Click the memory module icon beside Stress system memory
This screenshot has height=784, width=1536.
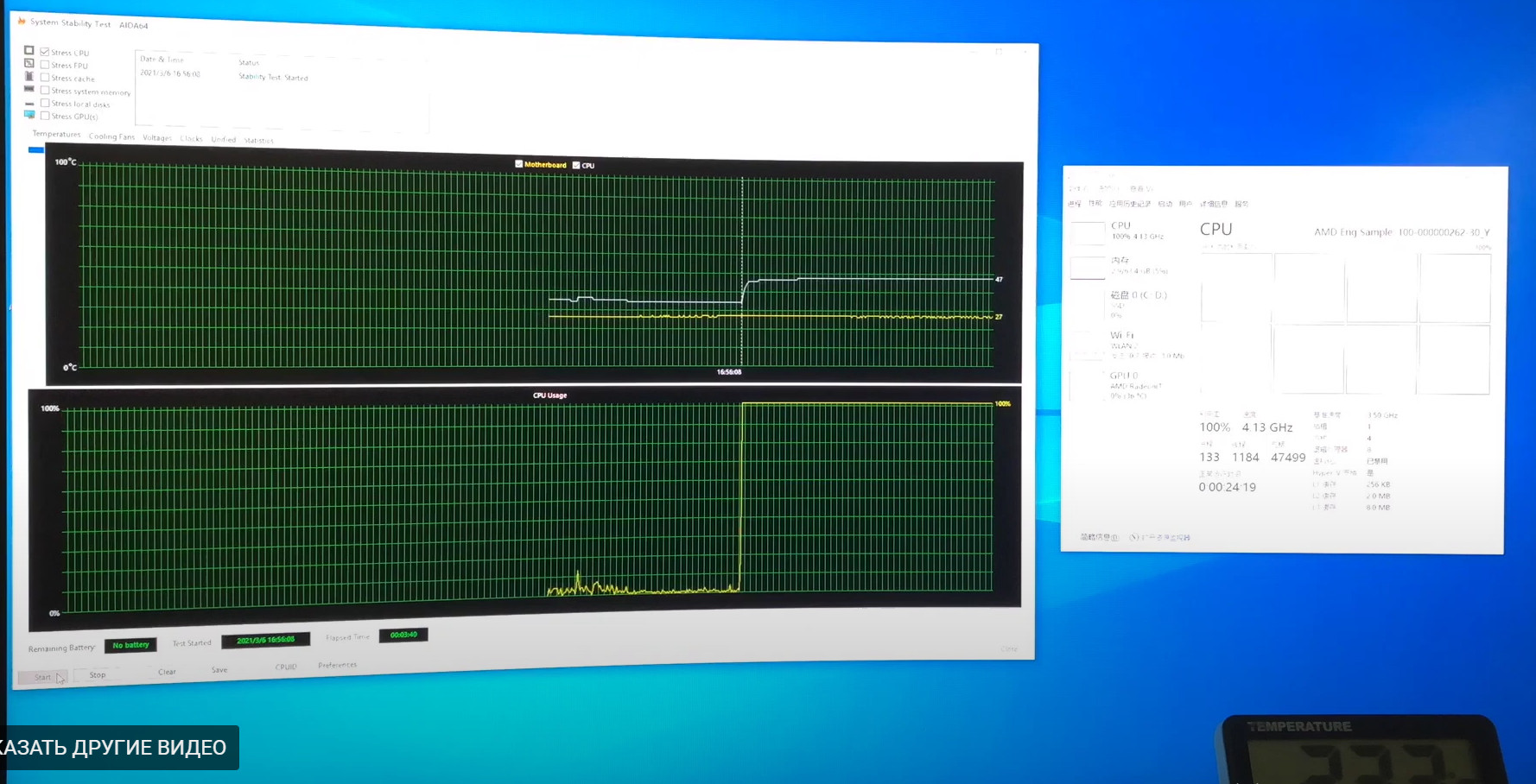pos(29,89)
